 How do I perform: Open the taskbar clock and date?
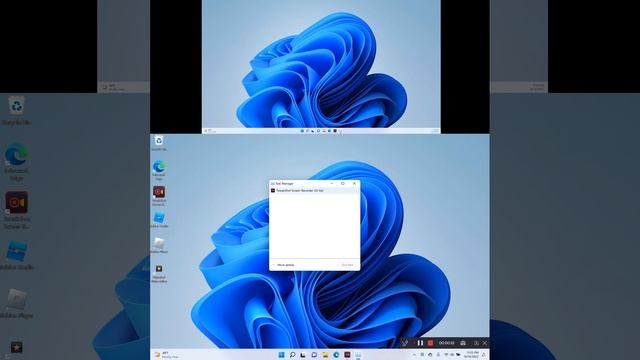tap(471, 354)
